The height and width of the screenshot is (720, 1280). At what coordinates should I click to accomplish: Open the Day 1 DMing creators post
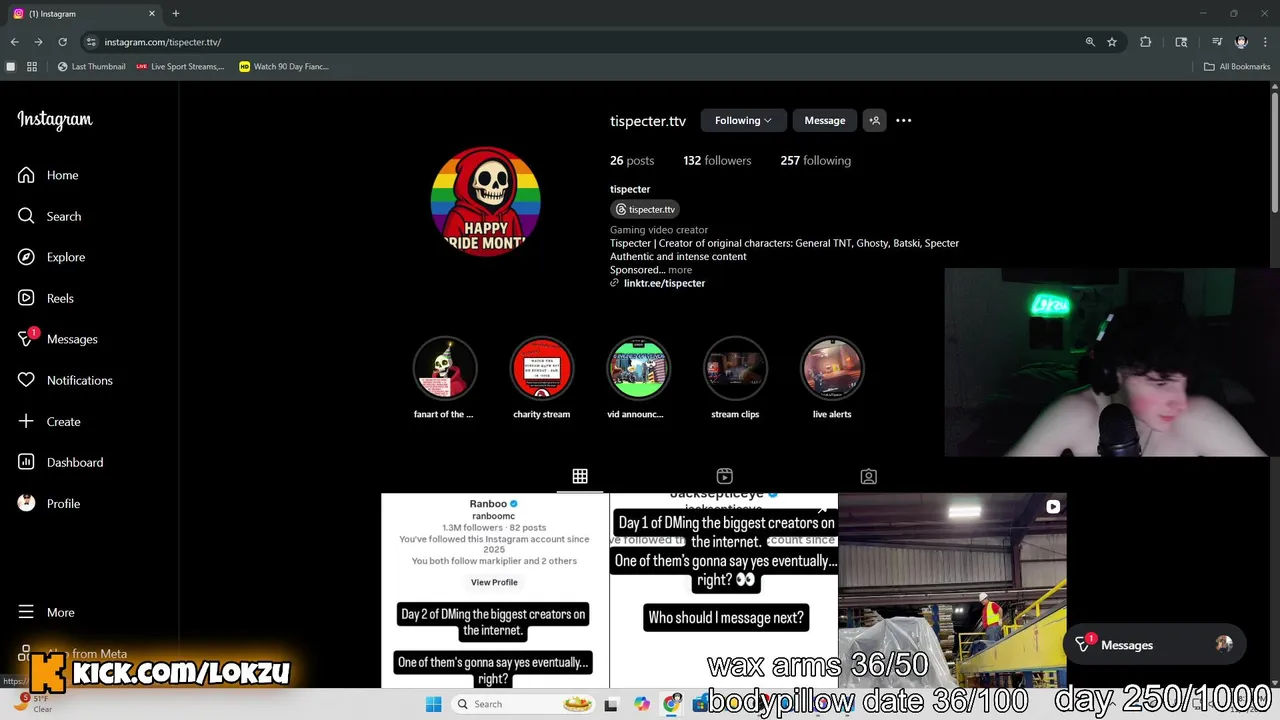tap(724, 590)
